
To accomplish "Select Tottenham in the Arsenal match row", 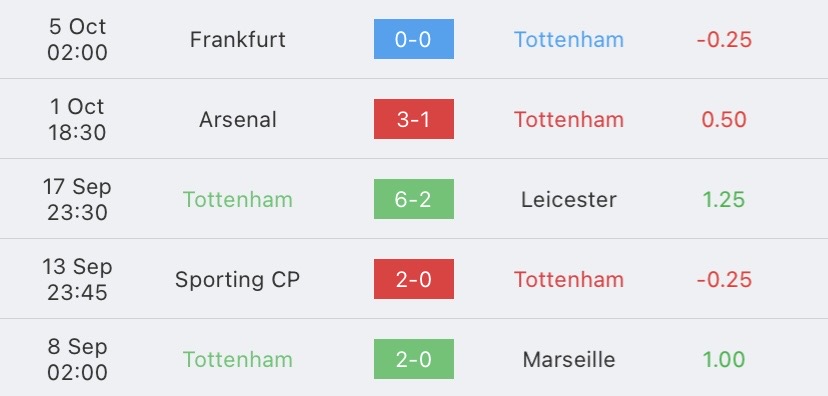I will click(569, 120).
